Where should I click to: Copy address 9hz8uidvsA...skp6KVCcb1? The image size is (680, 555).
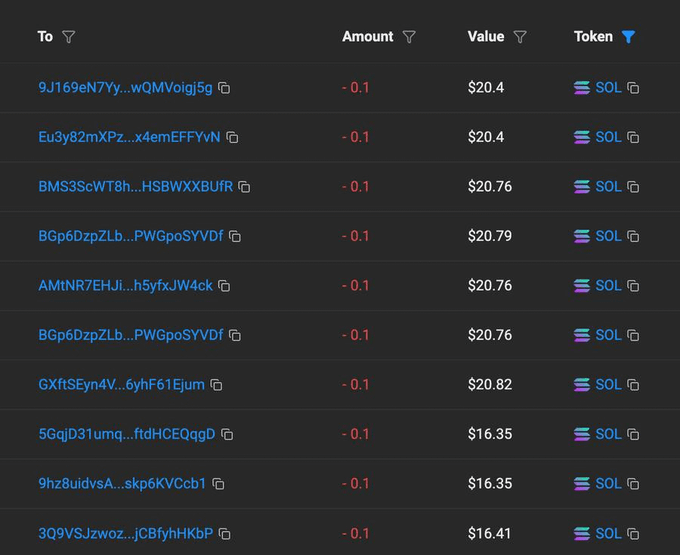coord(218,484)
